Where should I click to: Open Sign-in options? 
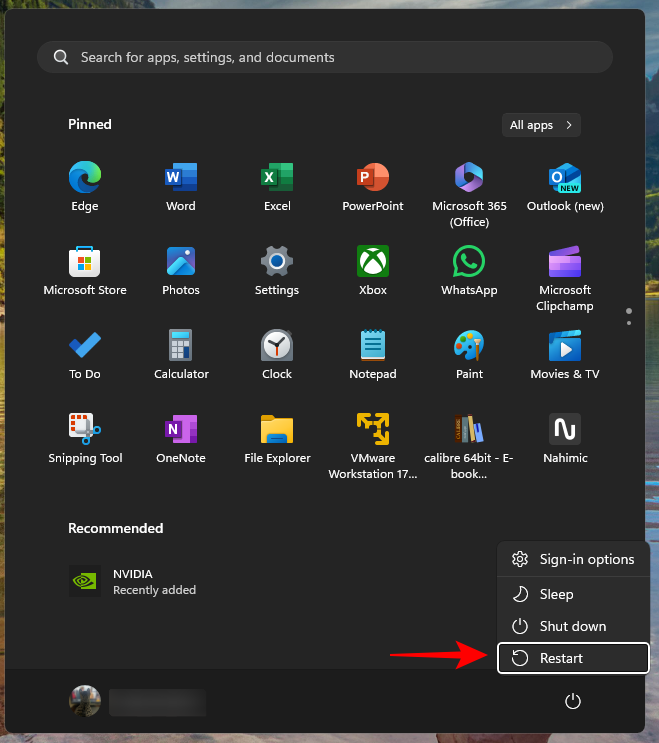[x=573, y=559]
